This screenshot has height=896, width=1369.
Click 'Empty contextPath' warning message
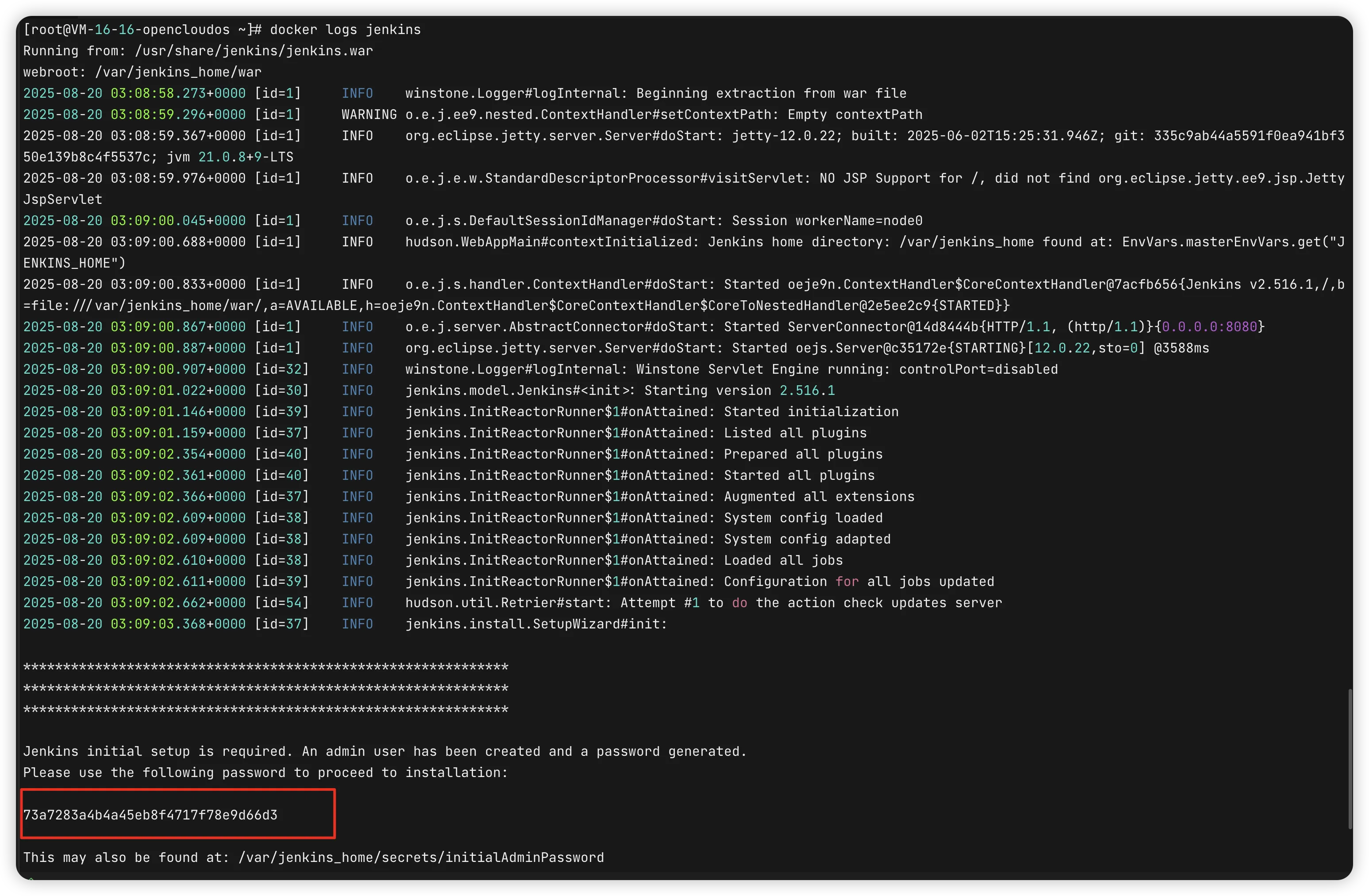[855, 115]
